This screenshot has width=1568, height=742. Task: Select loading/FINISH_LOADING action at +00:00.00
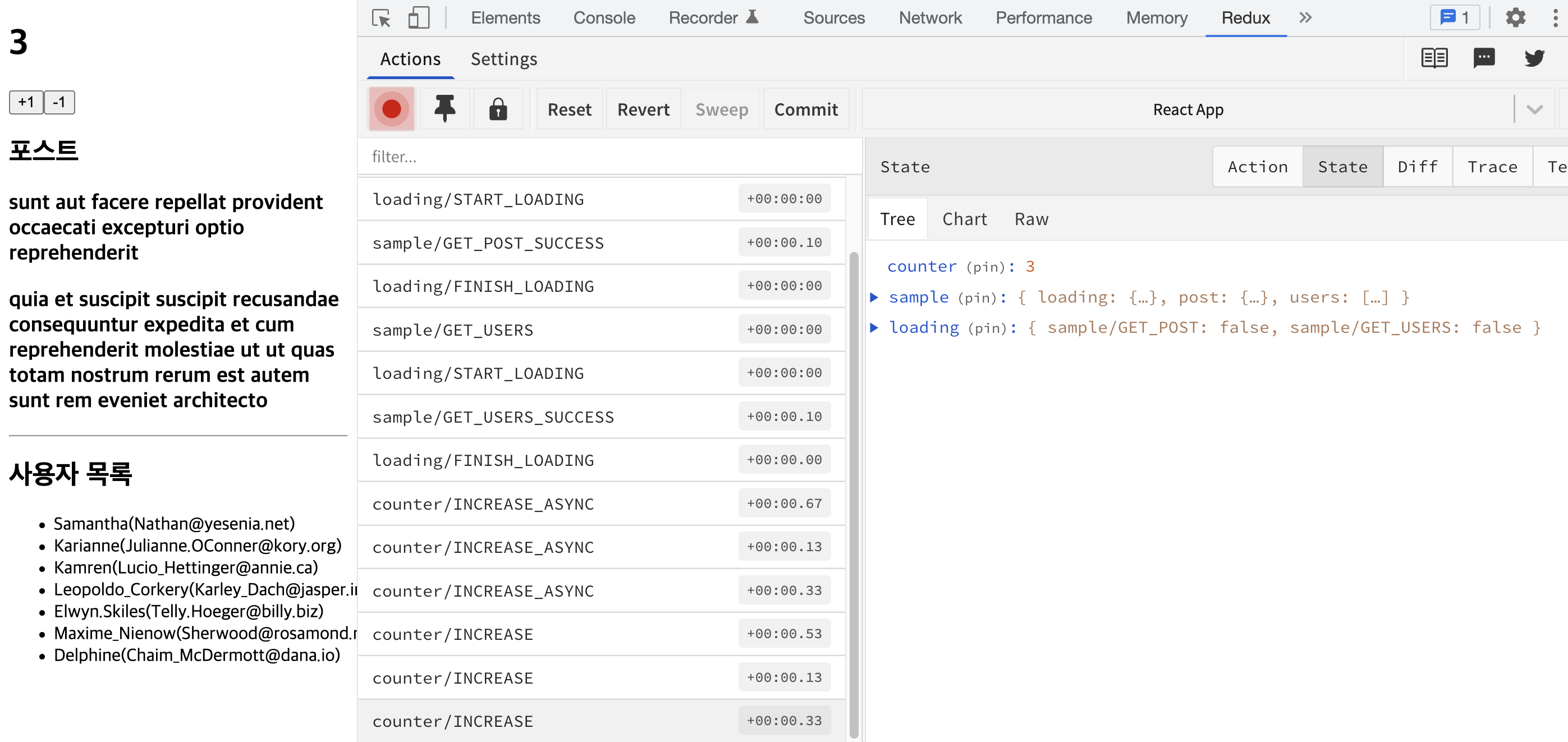(601, 460)
